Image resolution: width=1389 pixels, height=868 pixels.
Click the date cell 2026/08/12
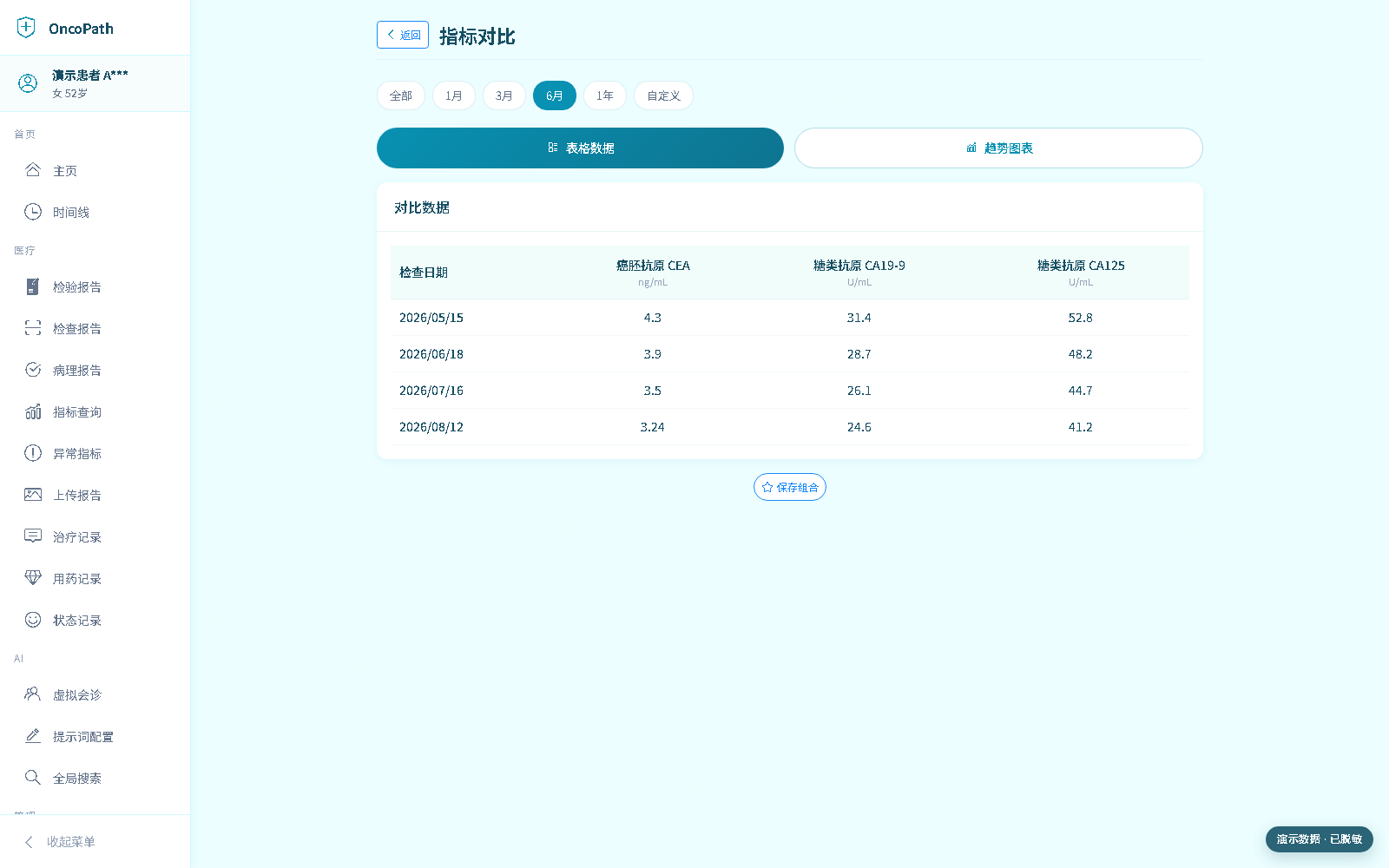click(x=431, y=427)
